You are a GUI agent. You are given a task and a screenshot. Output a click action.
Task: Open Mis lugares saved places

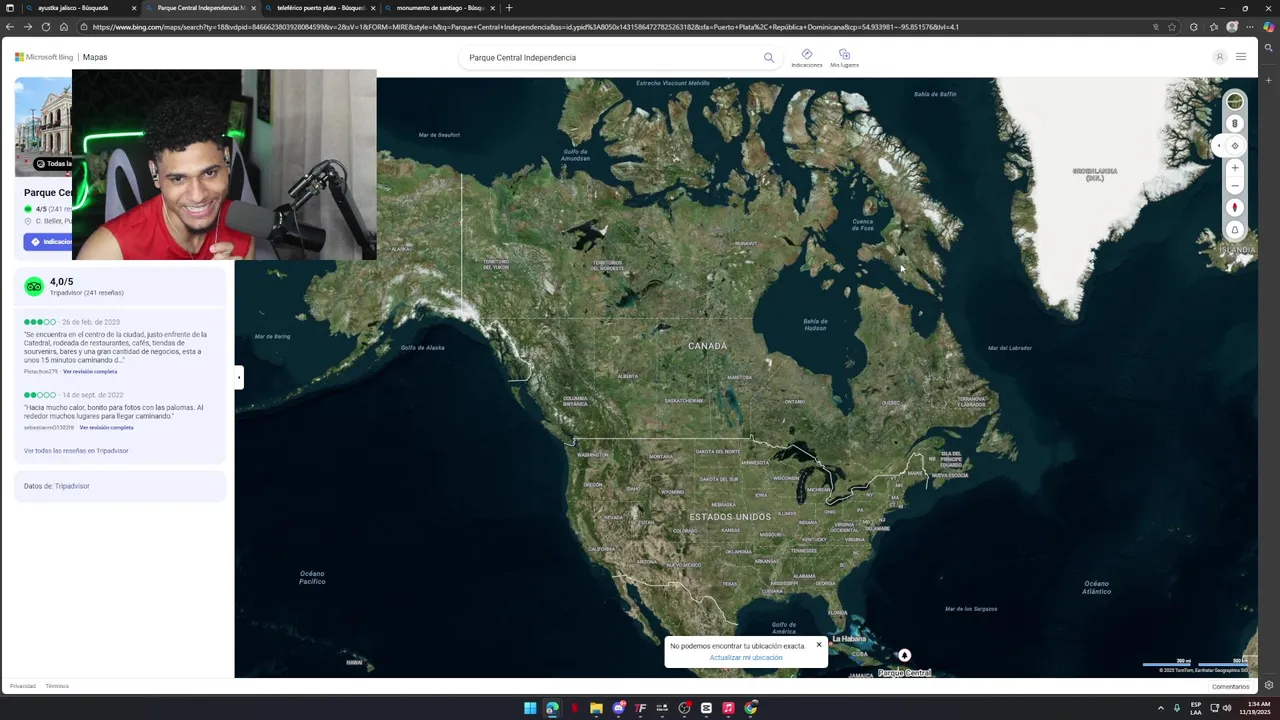click(x=844, y=58)
